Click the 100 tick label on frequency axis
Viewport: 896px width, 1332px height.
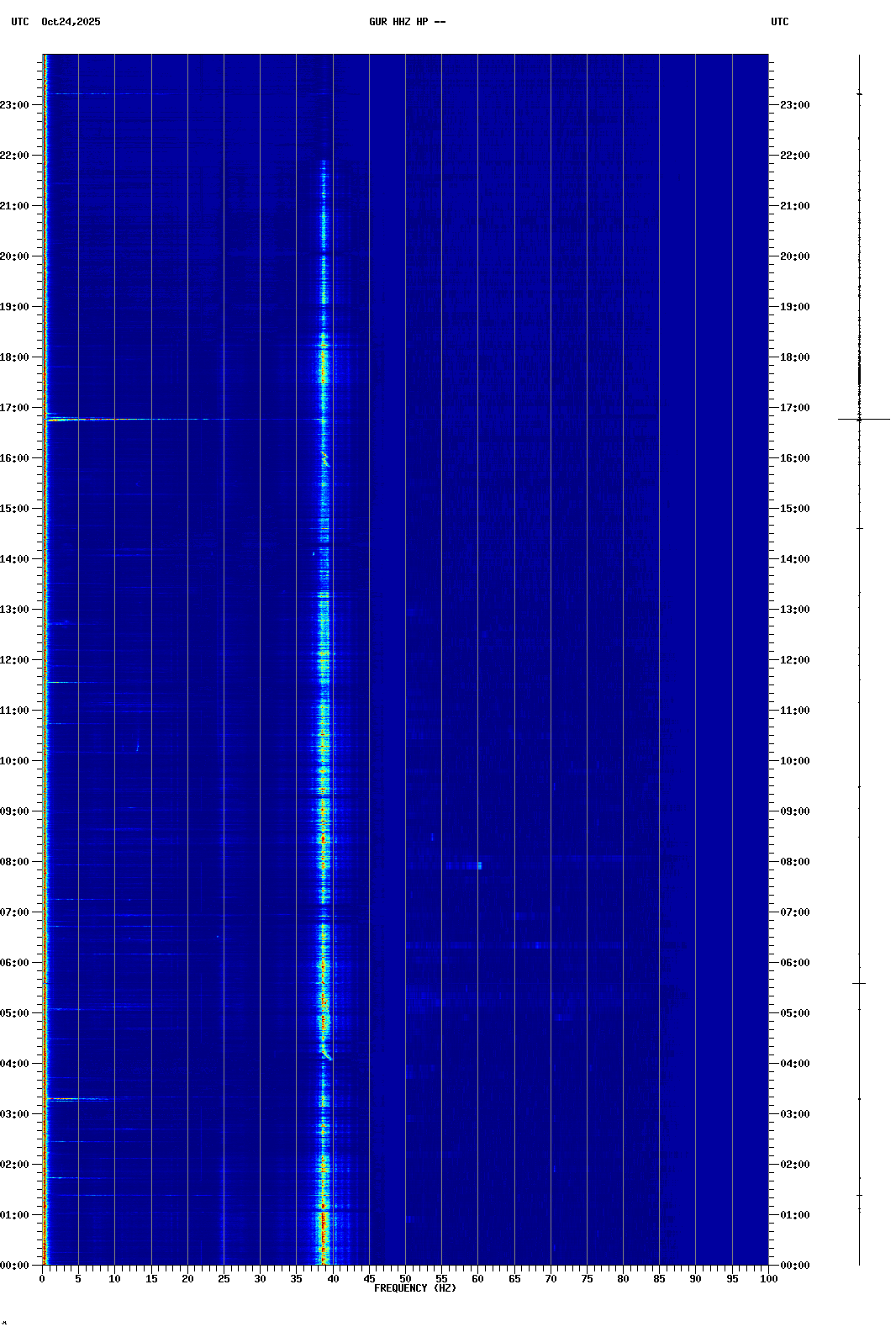point(768,1279)
